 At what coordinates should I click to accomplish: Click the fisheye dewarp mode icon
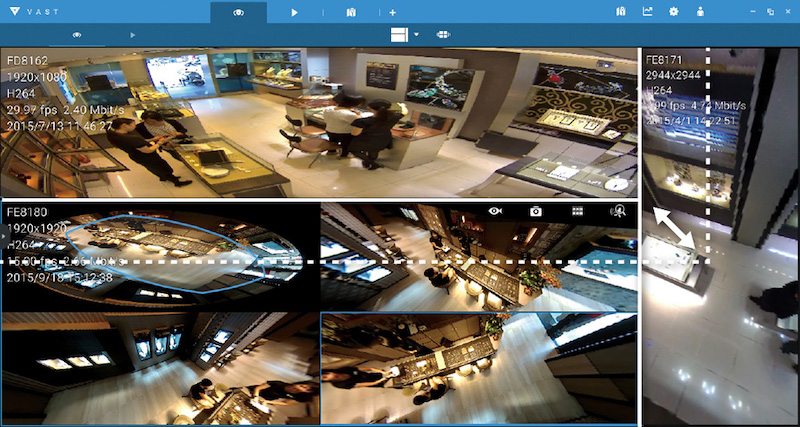443,34
